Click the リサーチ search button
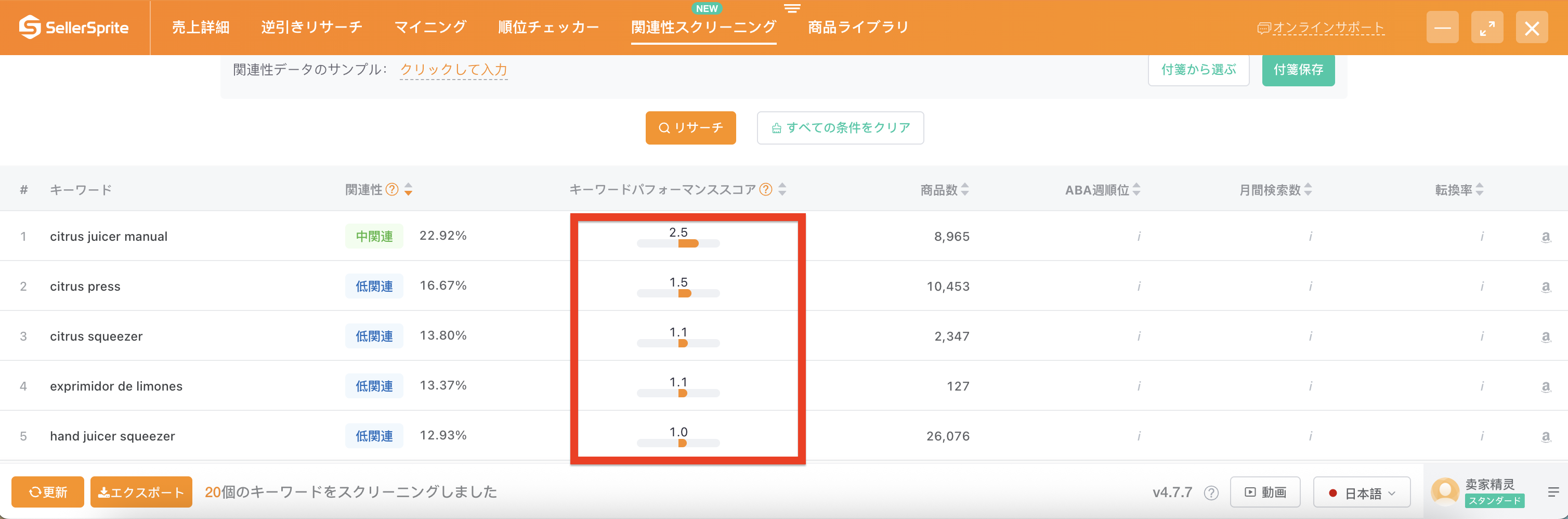This screenshot has width=1568, height=519. click(691, 128)
